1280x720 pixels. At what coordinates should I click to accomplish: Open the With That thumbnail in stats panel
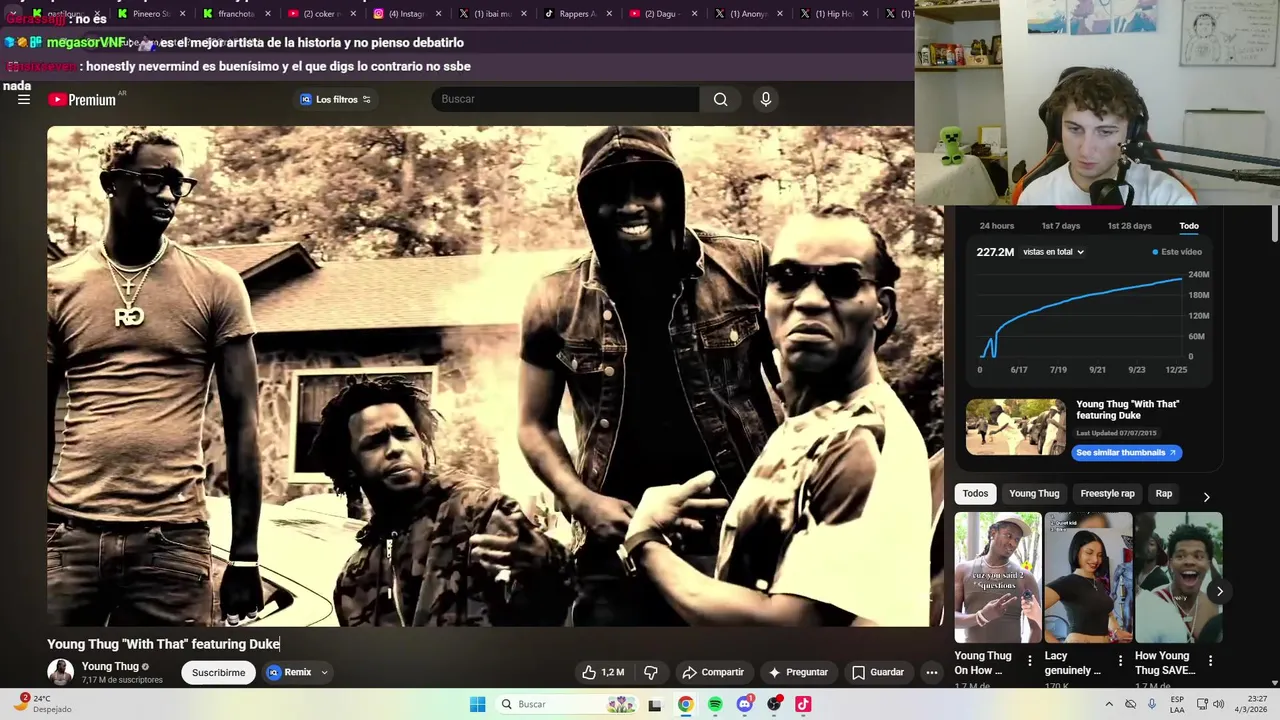pos(1015,427)
